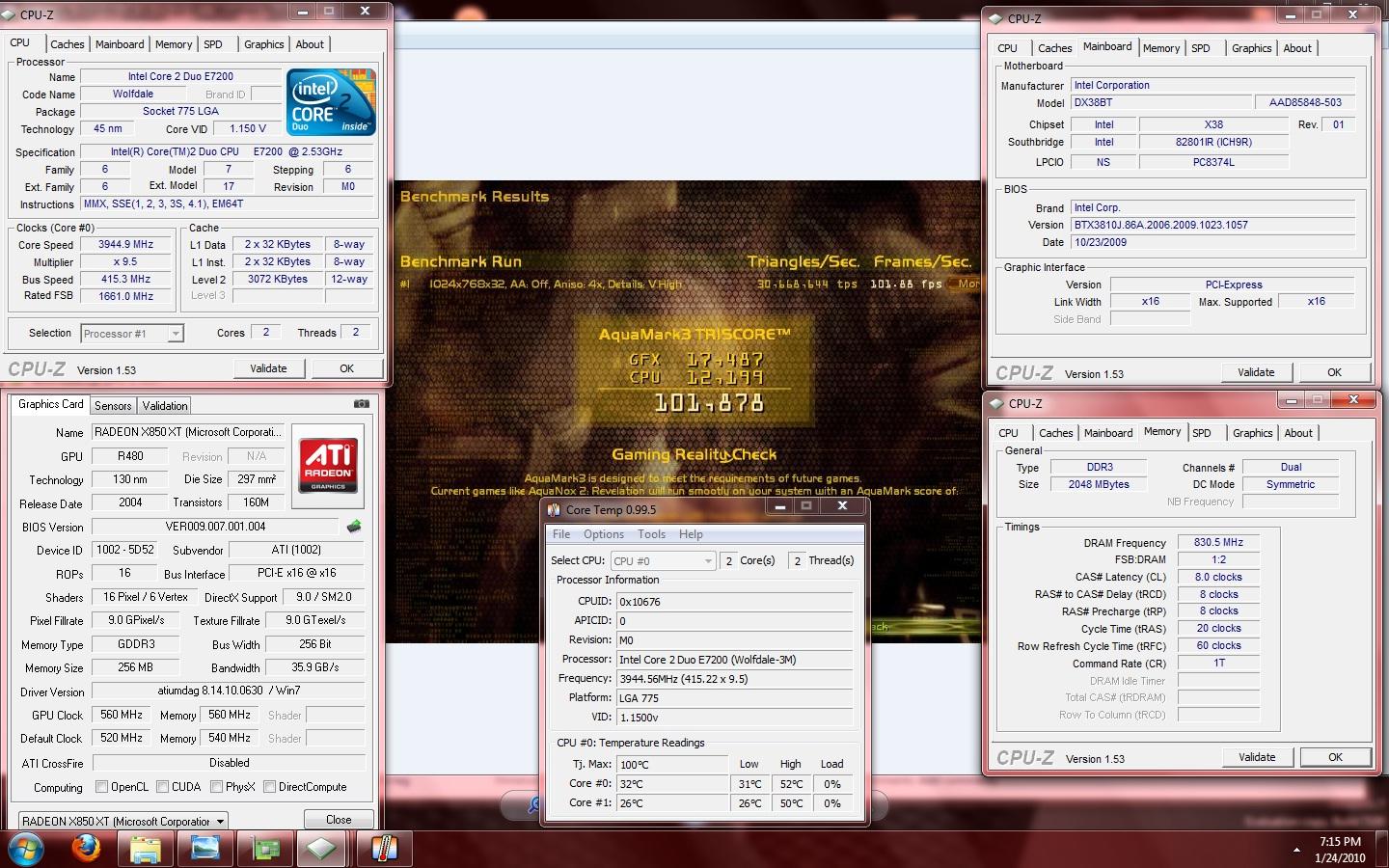
Task: Open the photo viewer taskbar icon
Action: 205,850
